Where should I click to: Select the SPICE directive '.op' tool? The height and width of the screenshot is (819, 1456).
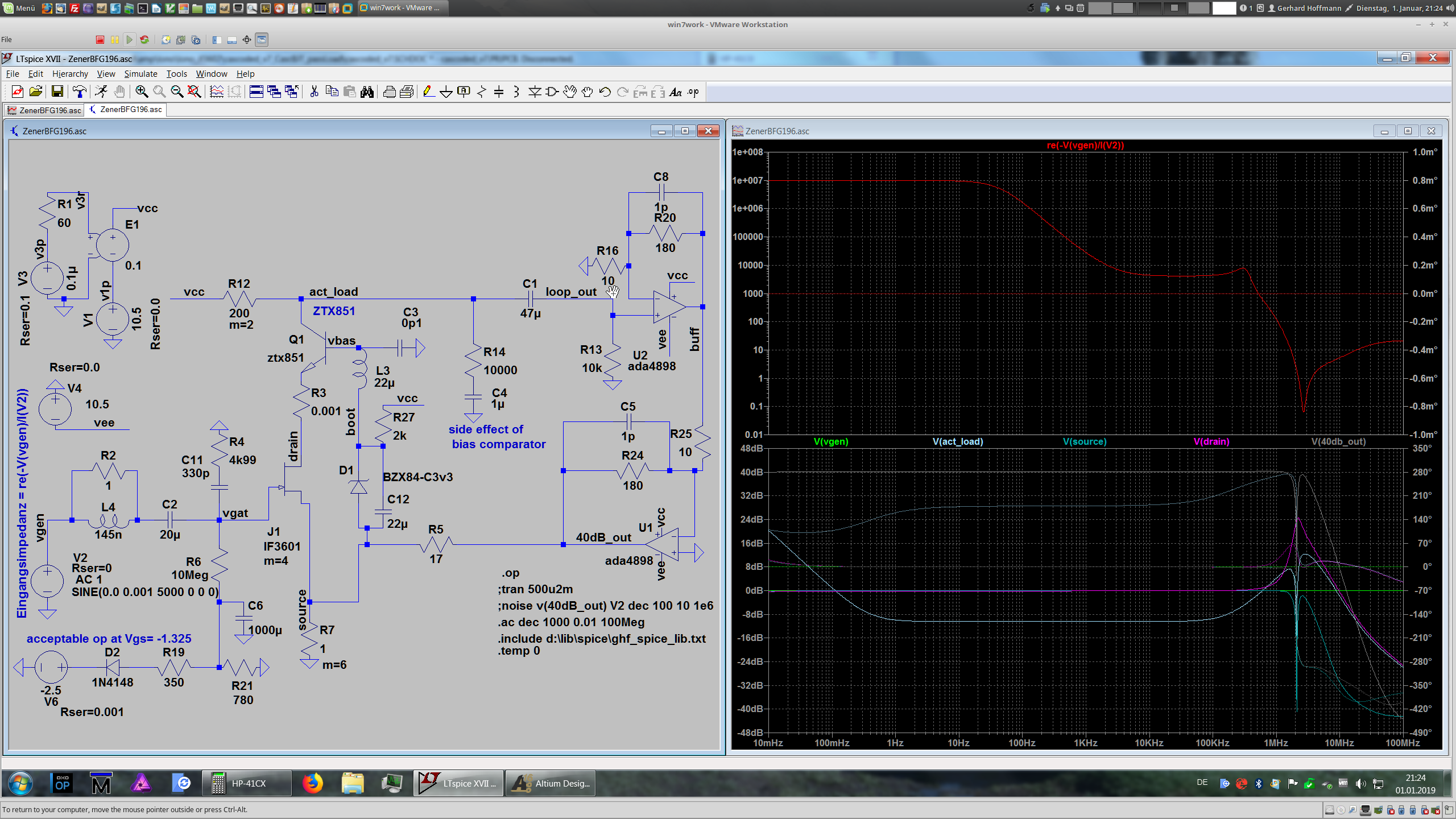pyautogui.click(x=693, y=92)
